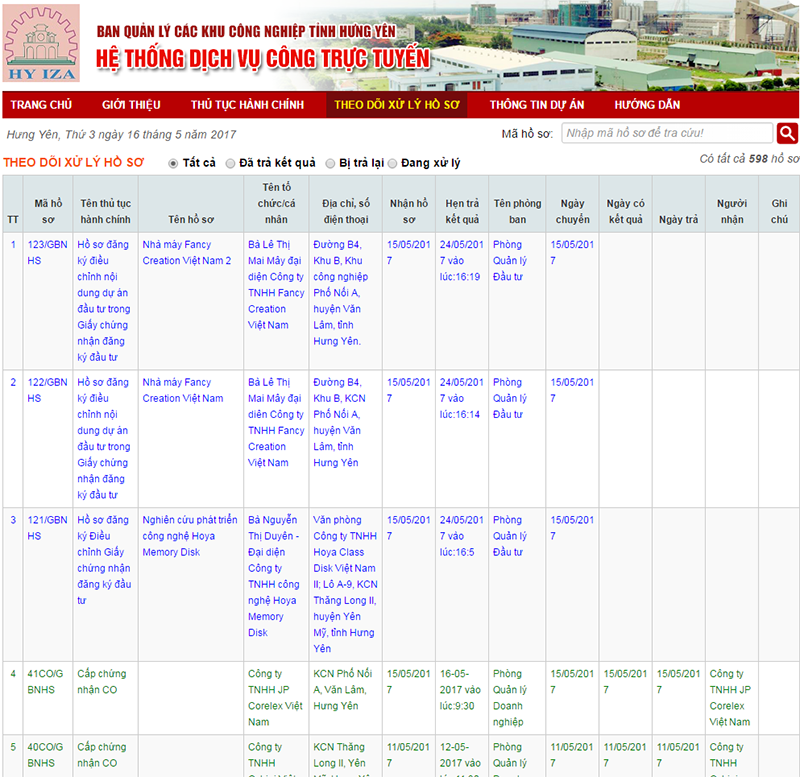Screen dimensions: 800x777
Task: Click row 1 due time '24/05/2017 vào lúc:16:19'
Action: click(x=462, y=261)
